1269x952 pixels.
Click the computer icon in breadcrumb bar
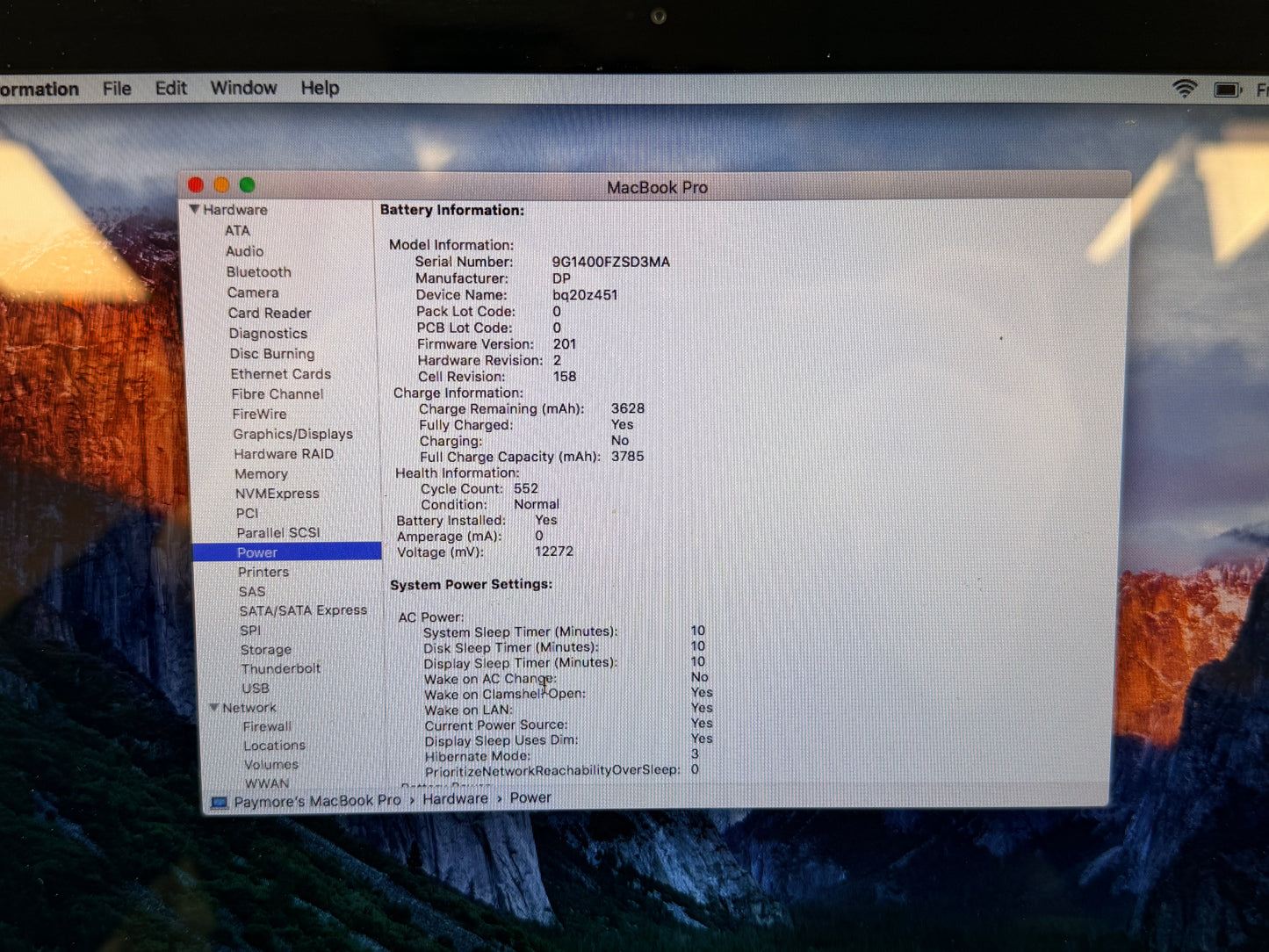(220, 799)
